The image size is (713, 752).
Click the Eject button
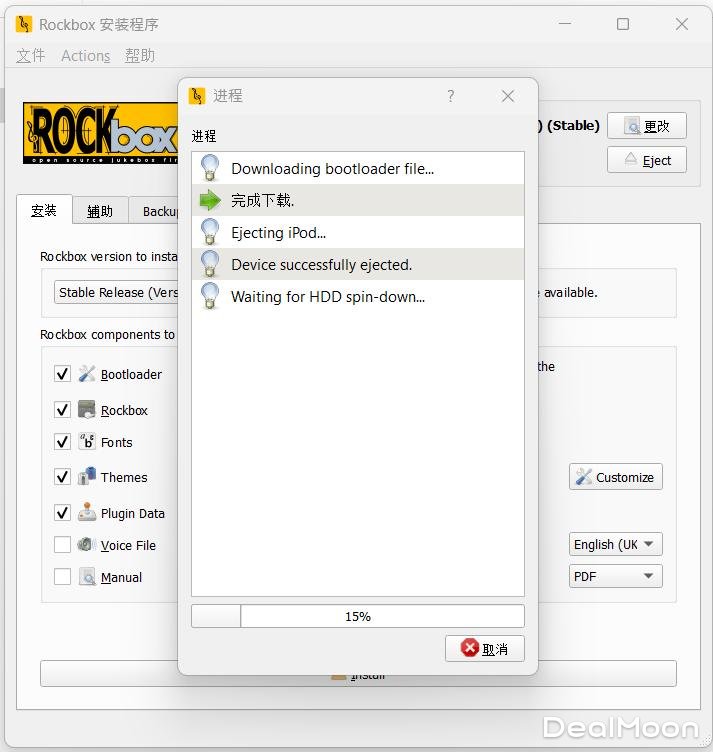646,160
